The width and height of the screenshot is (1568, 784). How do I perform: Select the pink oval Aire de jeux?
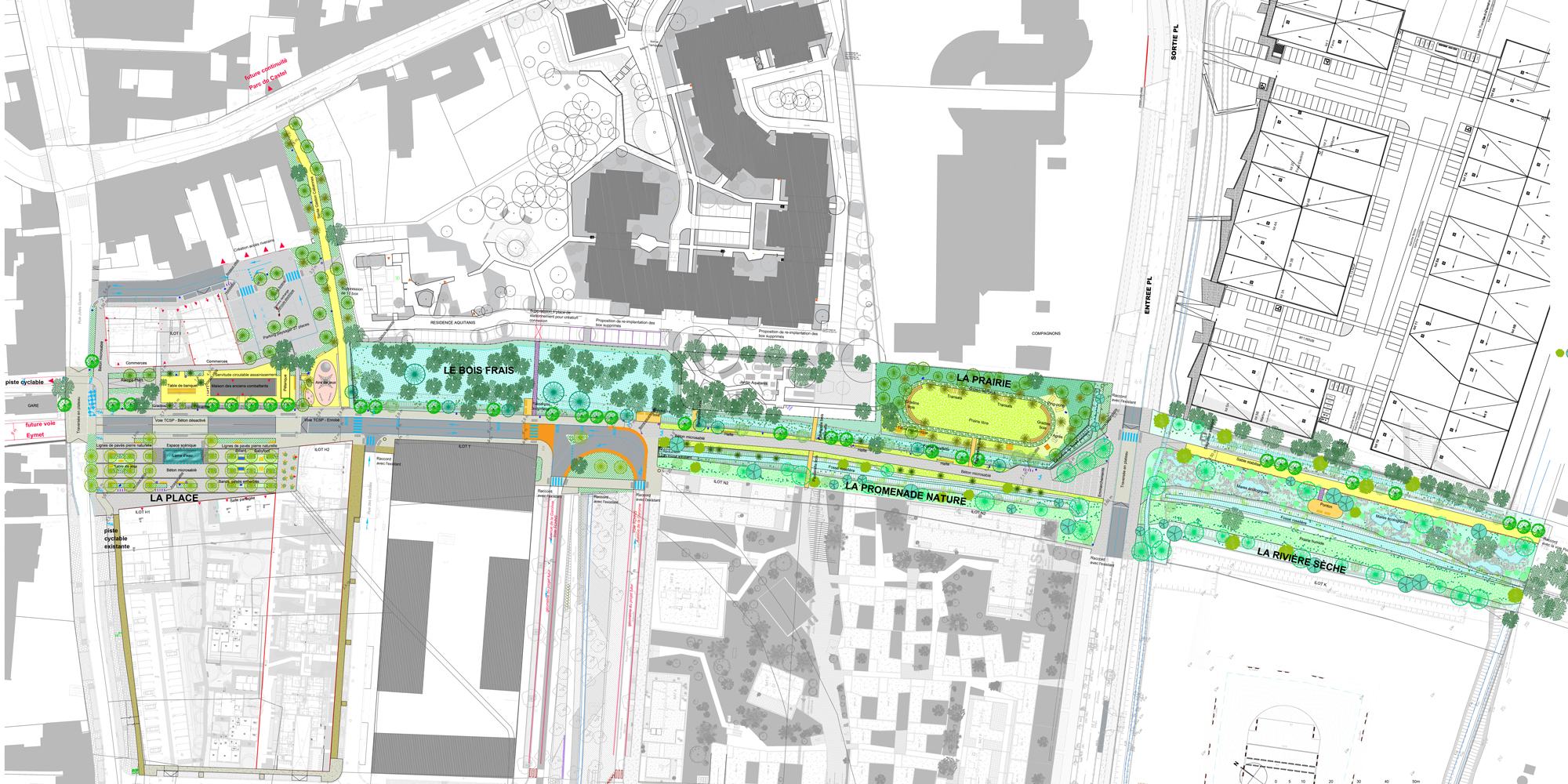coord(325,382)
